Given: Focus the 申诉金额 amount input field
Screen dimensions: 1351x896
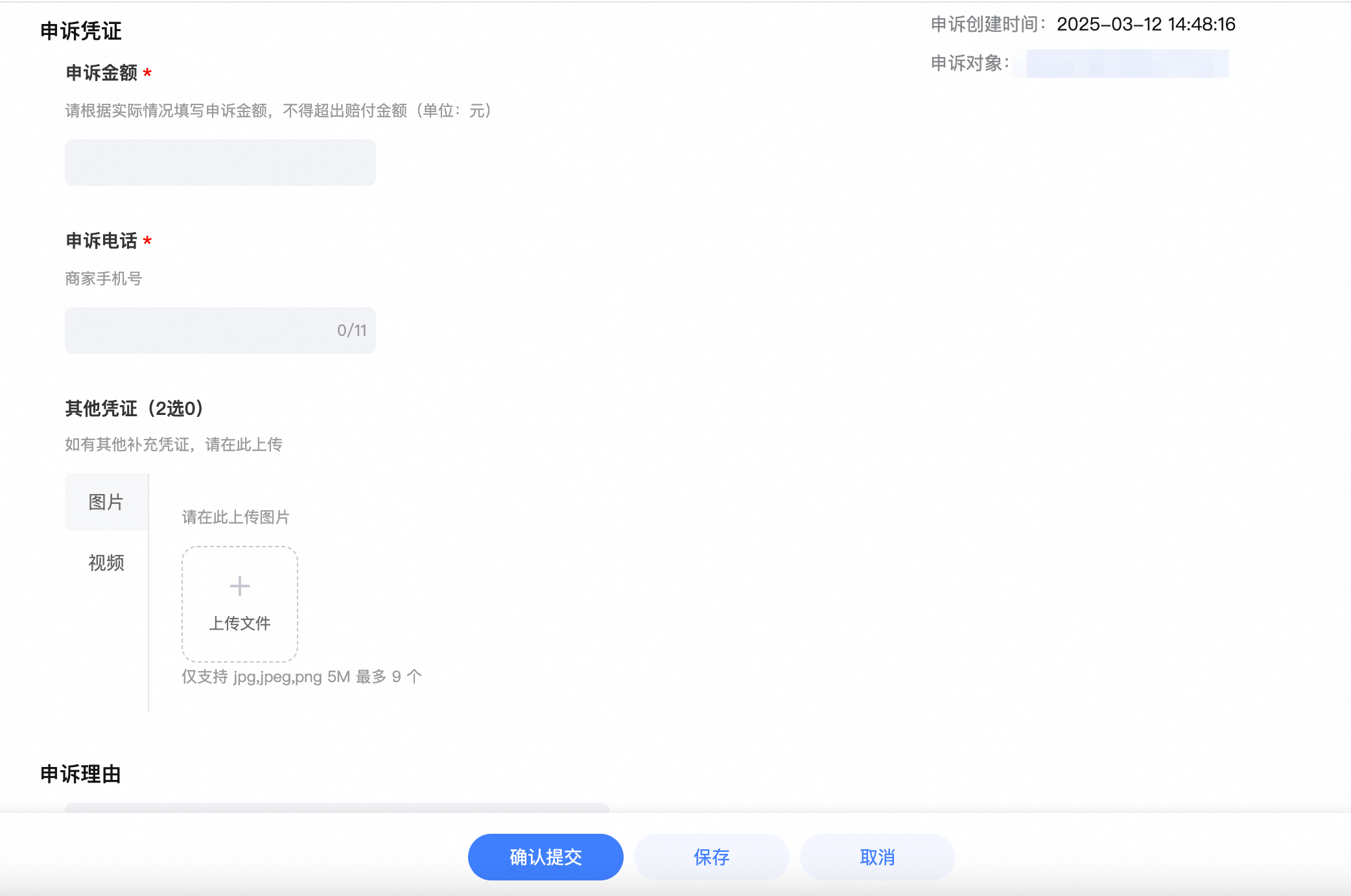Looking at the screenshot, I should click(x=220, y=162).
